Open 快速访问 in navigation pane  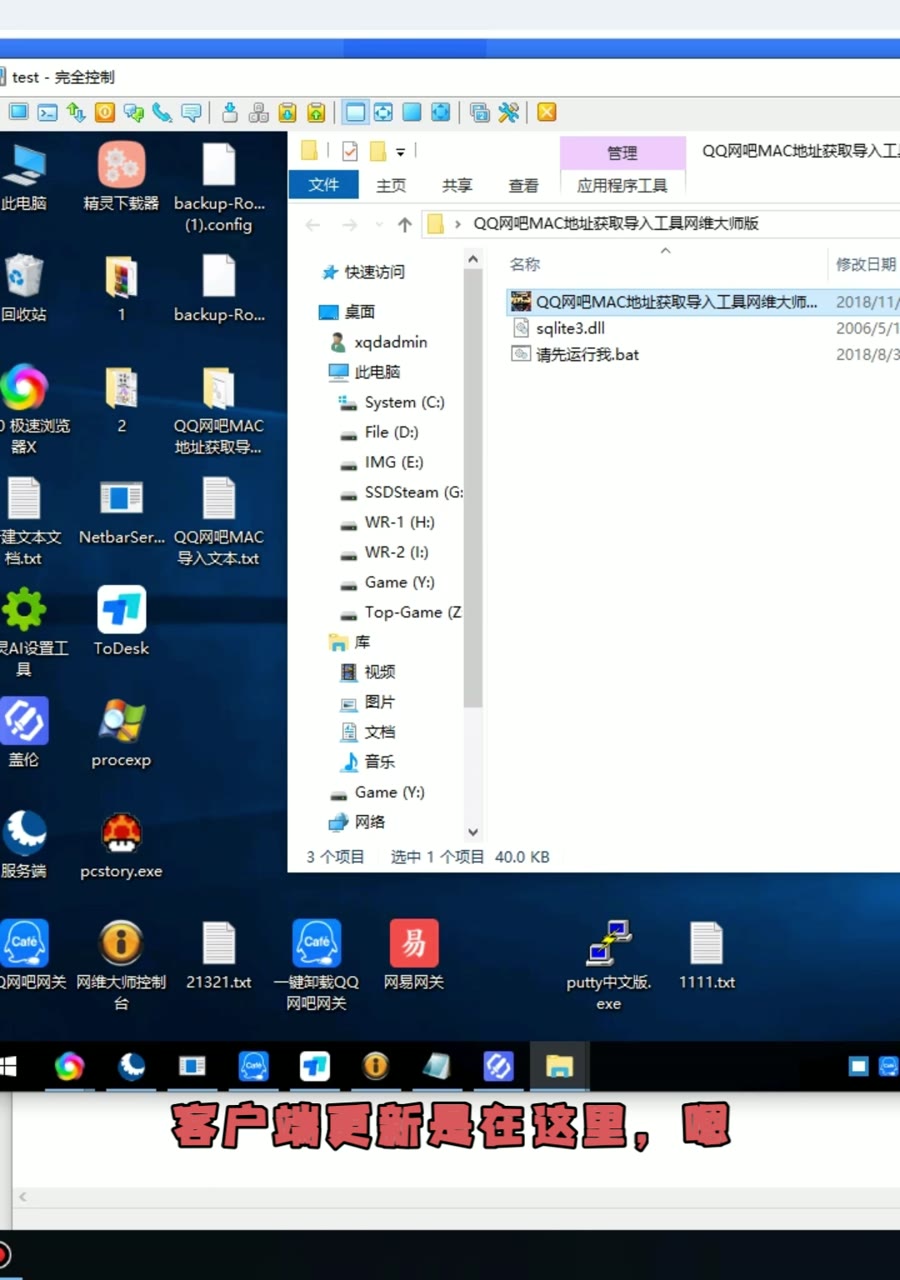pos(375,272)
